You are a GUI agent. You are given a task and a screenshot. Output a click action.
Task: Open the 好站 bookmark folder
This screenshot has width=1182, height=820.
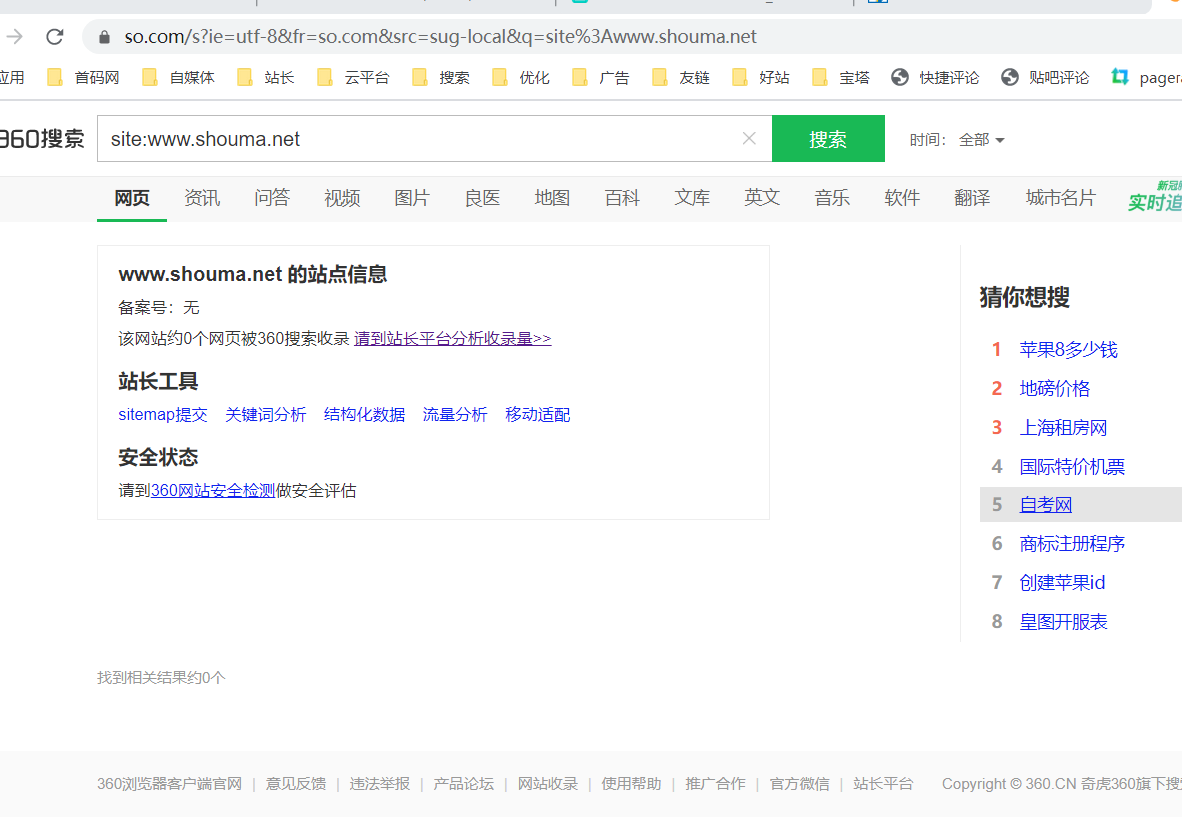click(x=761, y=77)
